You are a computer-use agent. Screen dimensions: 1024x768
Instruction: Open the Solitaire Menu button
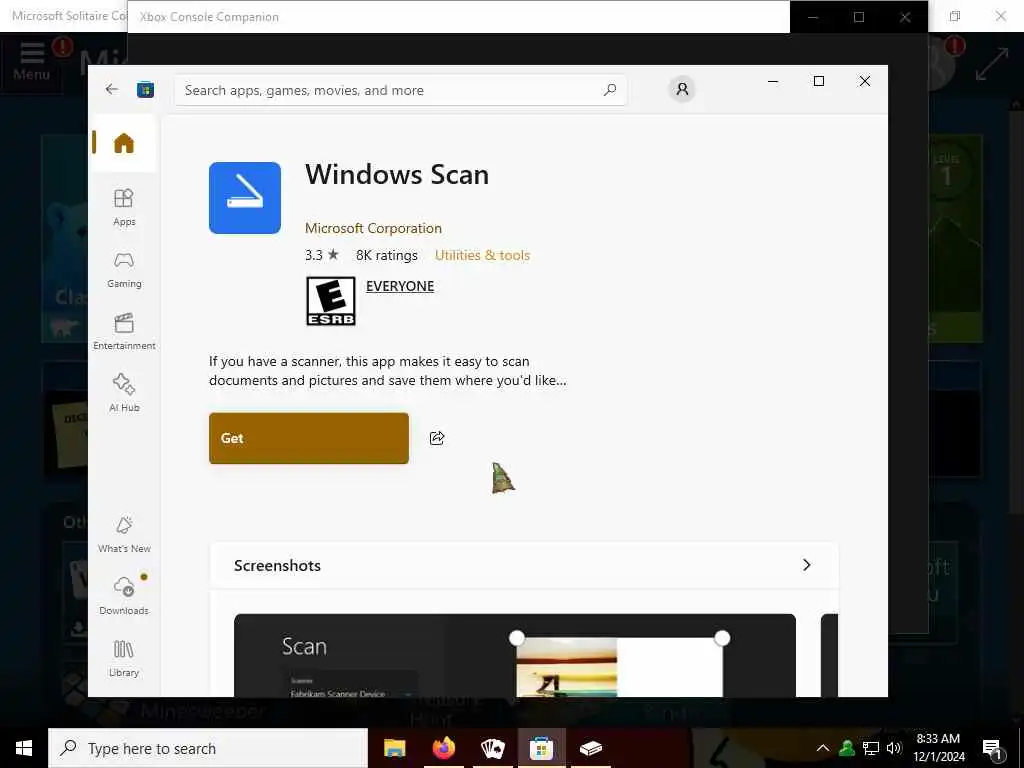point(31,61)
